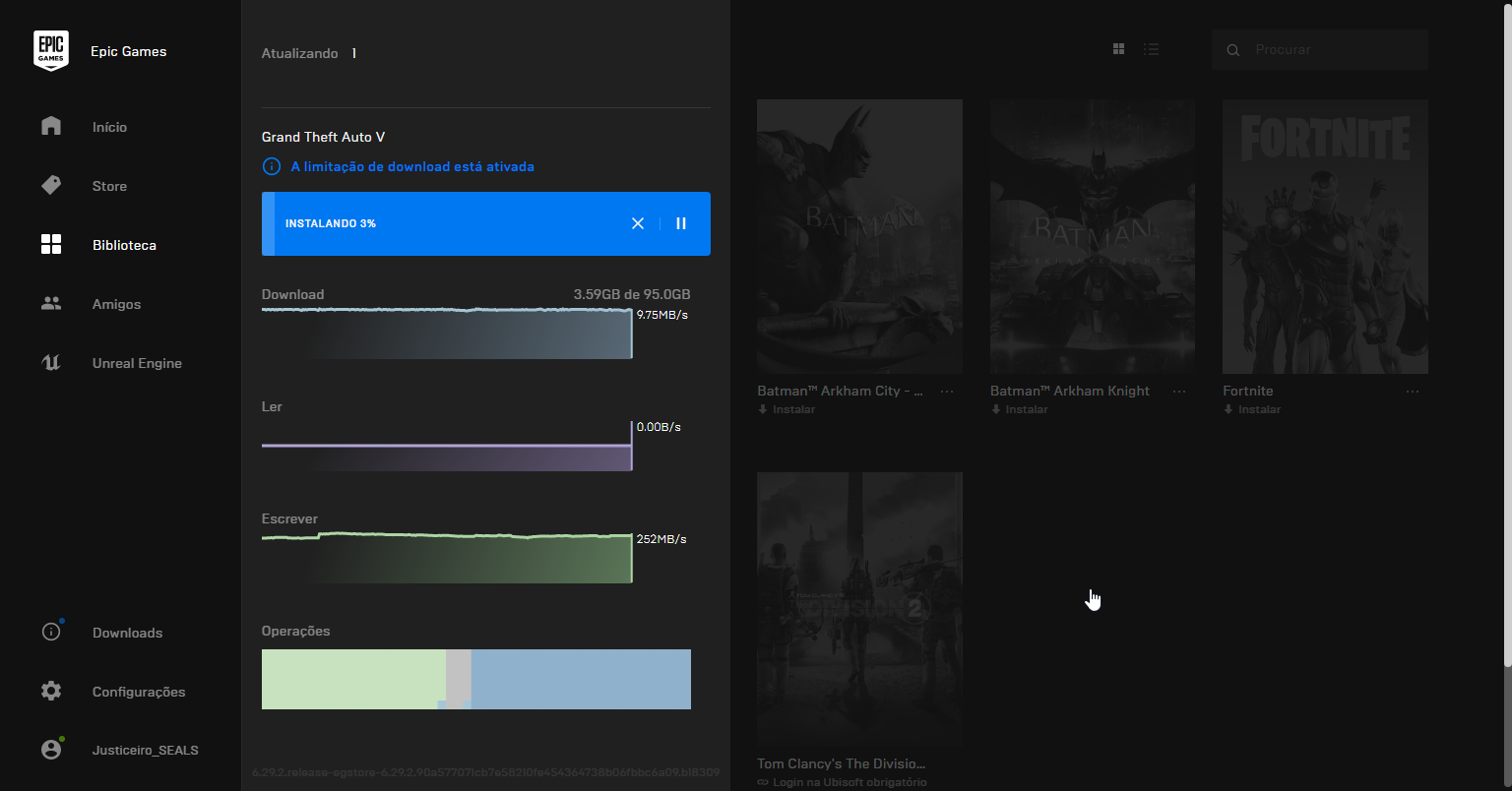Click the download limitation enabled link

tap(412, 166)
